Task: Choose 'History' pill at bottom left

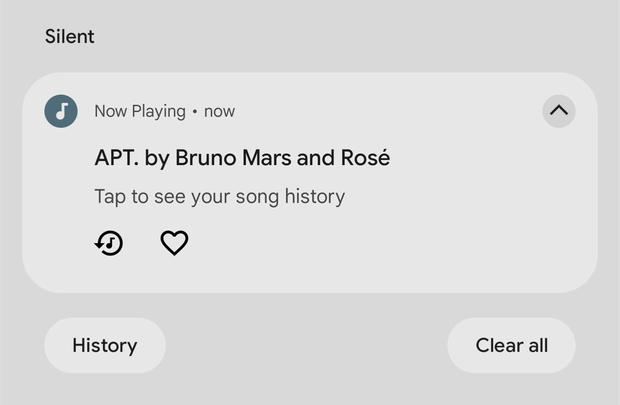Action: click(105, 345)
